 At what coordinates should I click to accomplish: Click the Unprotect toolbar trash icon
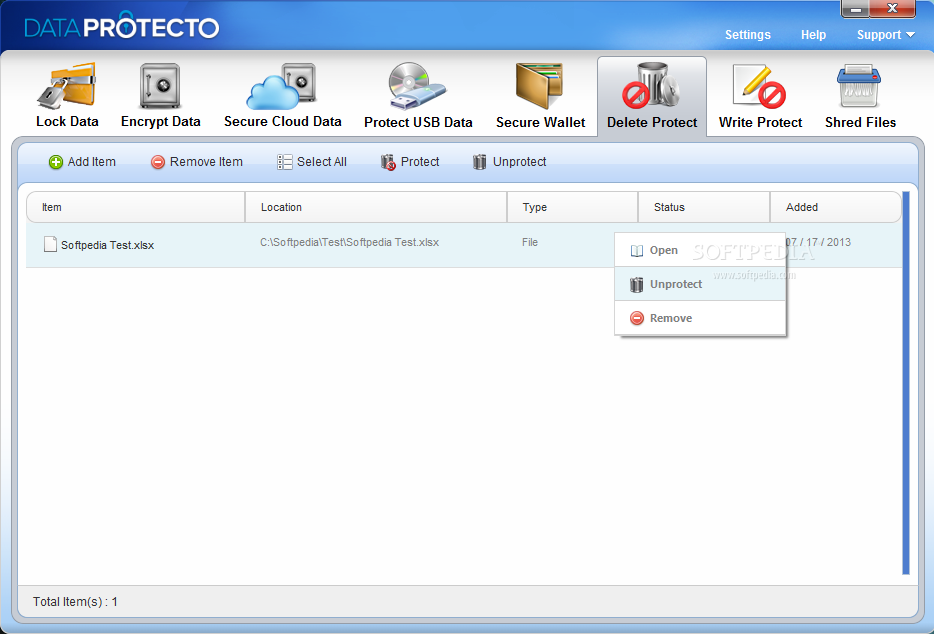(x=480, y=162)
